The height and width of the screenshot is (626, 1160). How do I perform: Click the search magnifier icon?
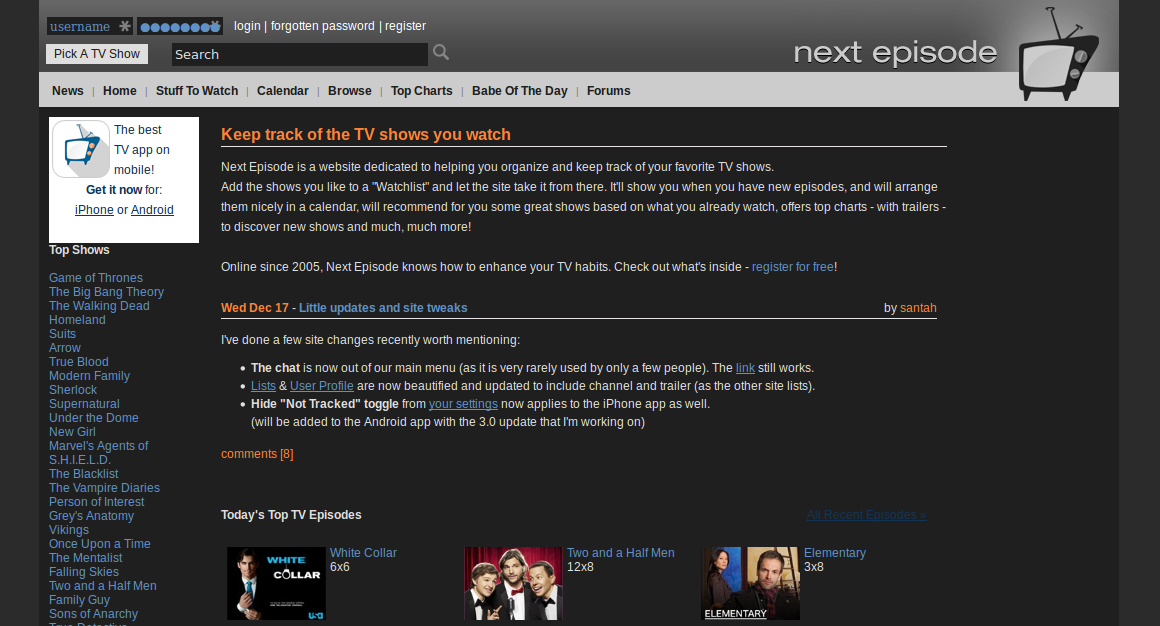pos(441,52)
